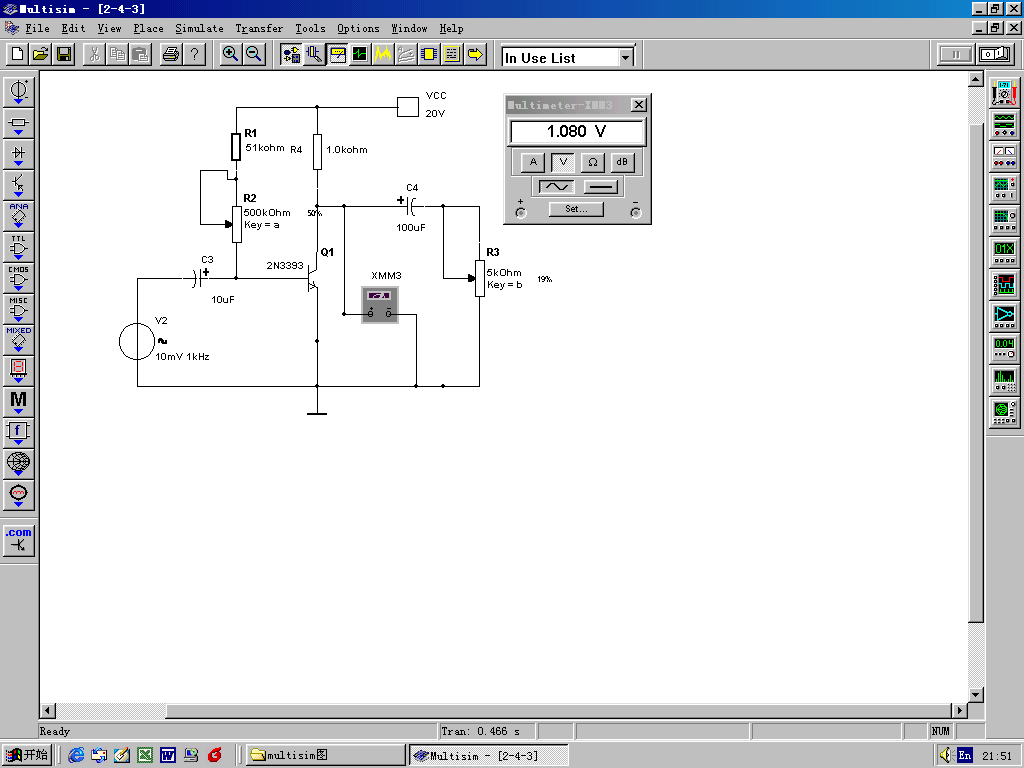Image resolution: width=1024 pixels, height=768 pixels.
Task: Create a new circuit file
Action: click(18, 54)
